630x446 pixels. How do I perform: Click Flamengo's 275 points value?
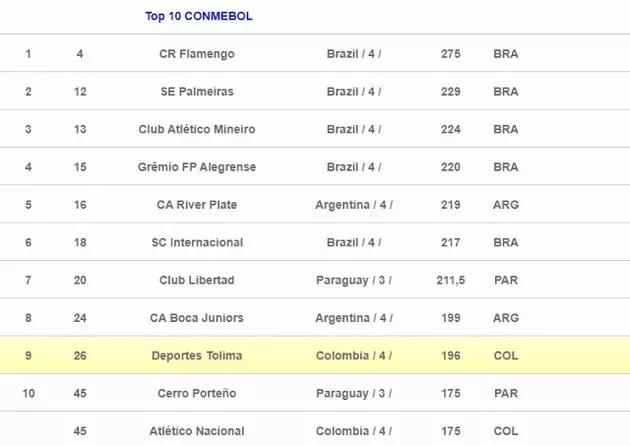coord(451,54)
